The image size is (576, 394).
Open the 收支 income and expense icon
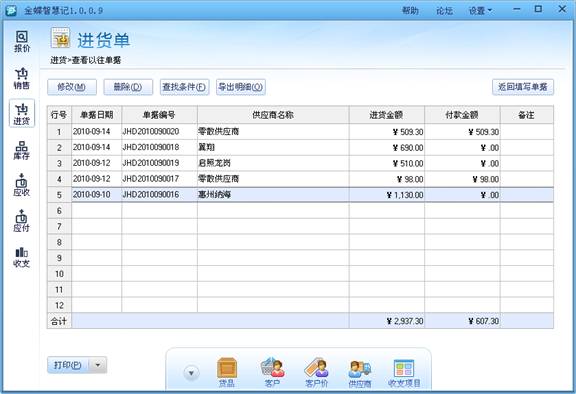coord(22,257)
